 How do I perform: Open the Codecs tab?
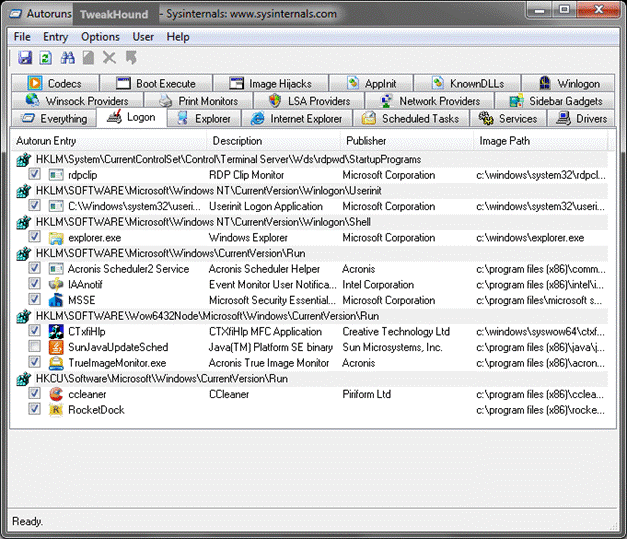pyautogui.click(x=55, y=84)
